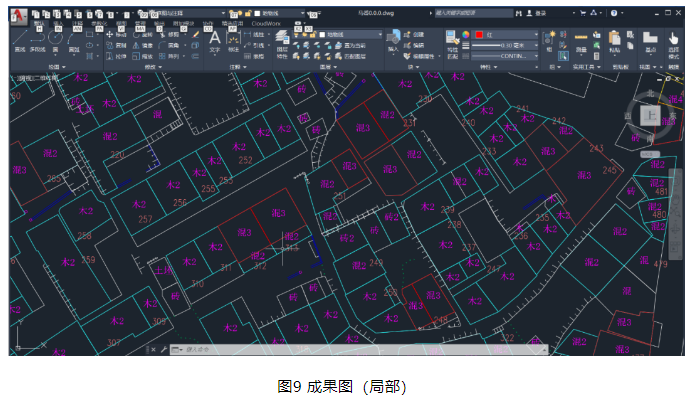Click the red color swatch in properties
This screenshot has height=396, width=694.
[x=479, y=35]
